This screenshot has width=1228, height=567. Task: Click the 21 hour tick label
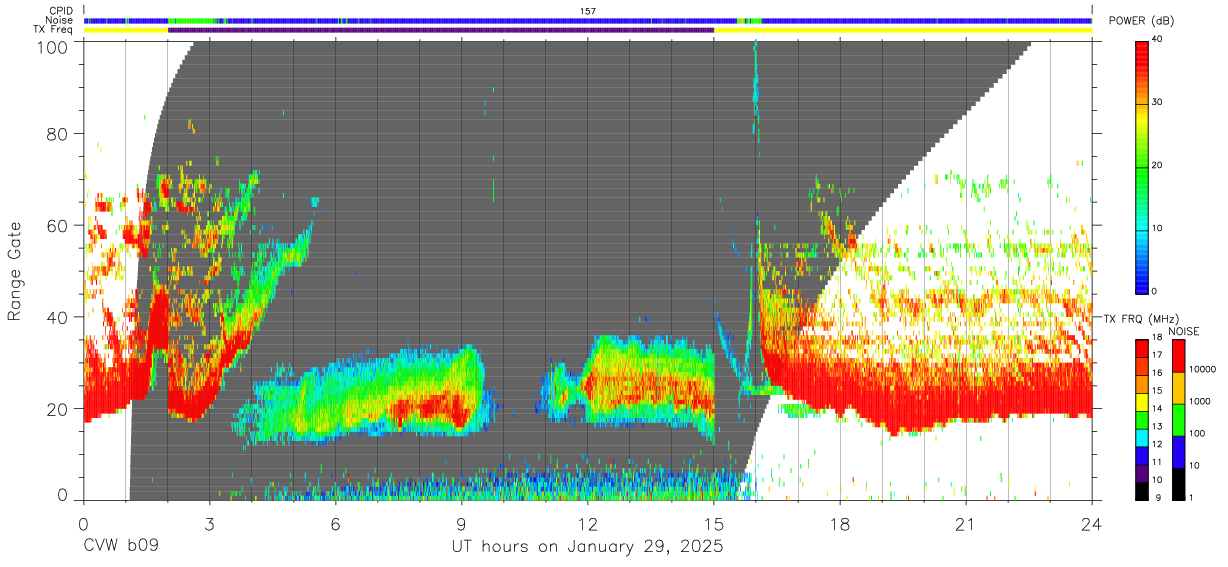[965, 523]
